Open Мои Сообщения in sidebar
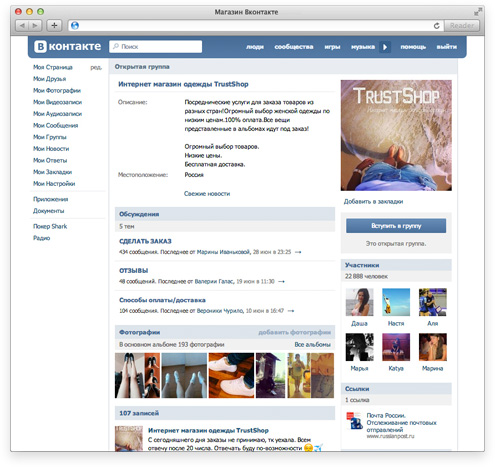Screen dimensions: 495x467 coord(55,126)
